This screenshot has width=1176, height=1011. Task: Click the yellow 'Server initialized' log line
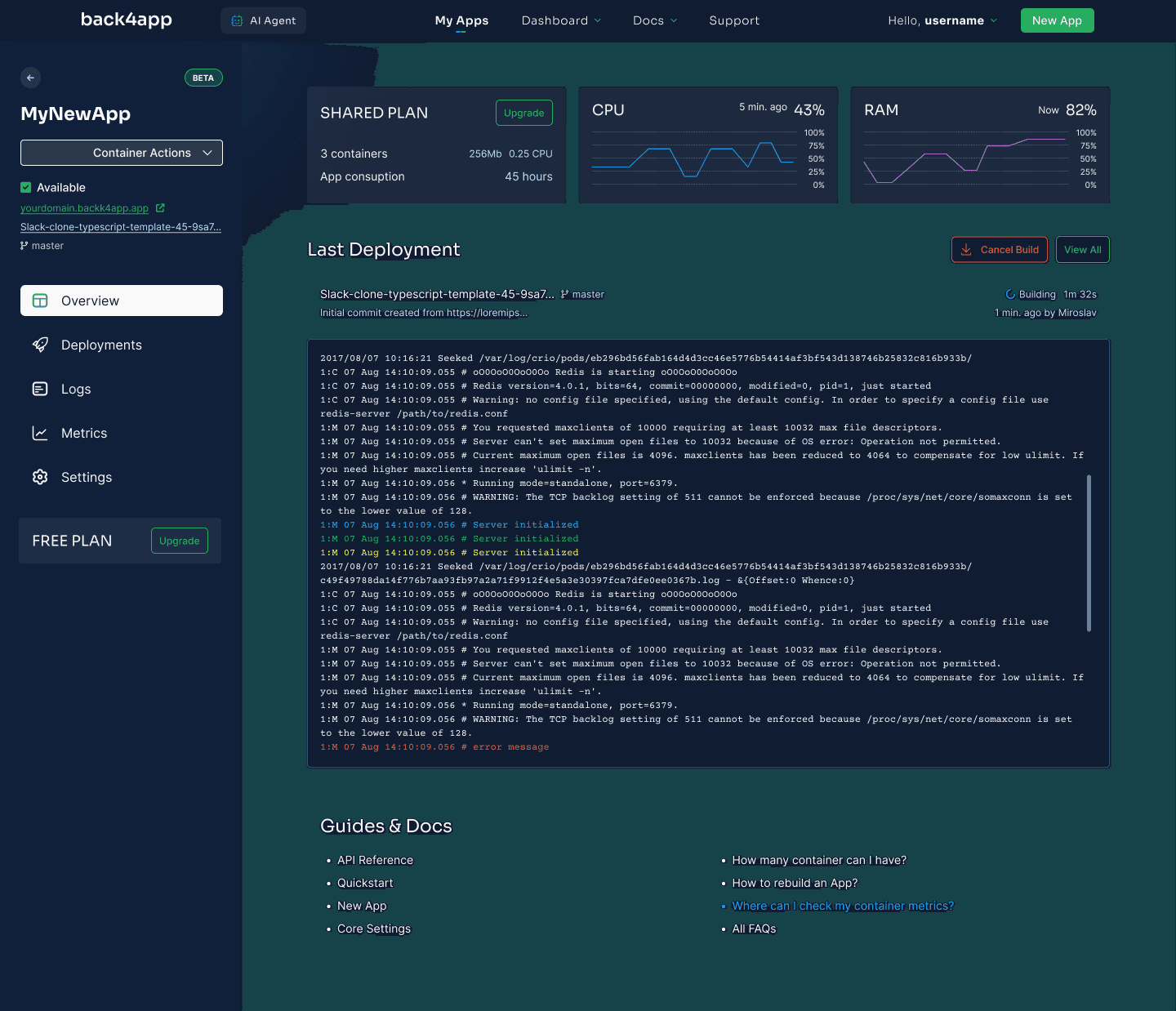pos(449,553)
